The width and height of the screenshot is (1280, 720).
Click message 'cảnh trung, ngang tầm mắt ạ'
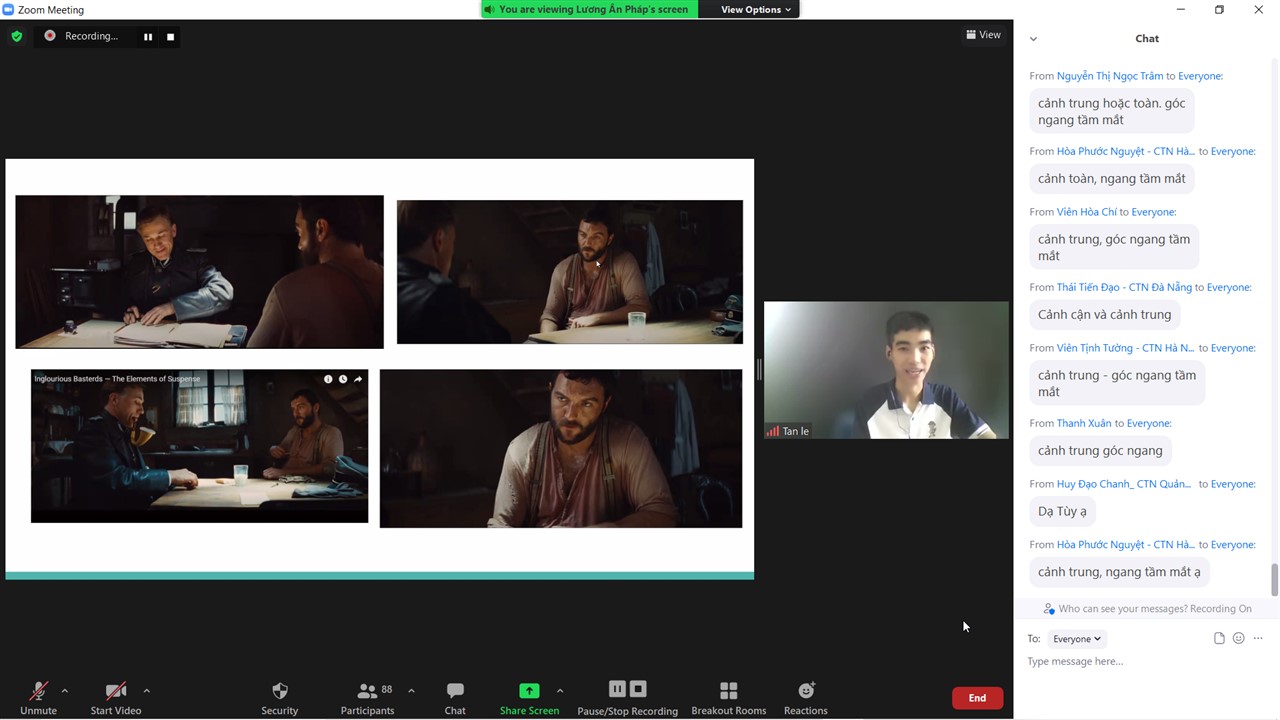pos(1119,572)
